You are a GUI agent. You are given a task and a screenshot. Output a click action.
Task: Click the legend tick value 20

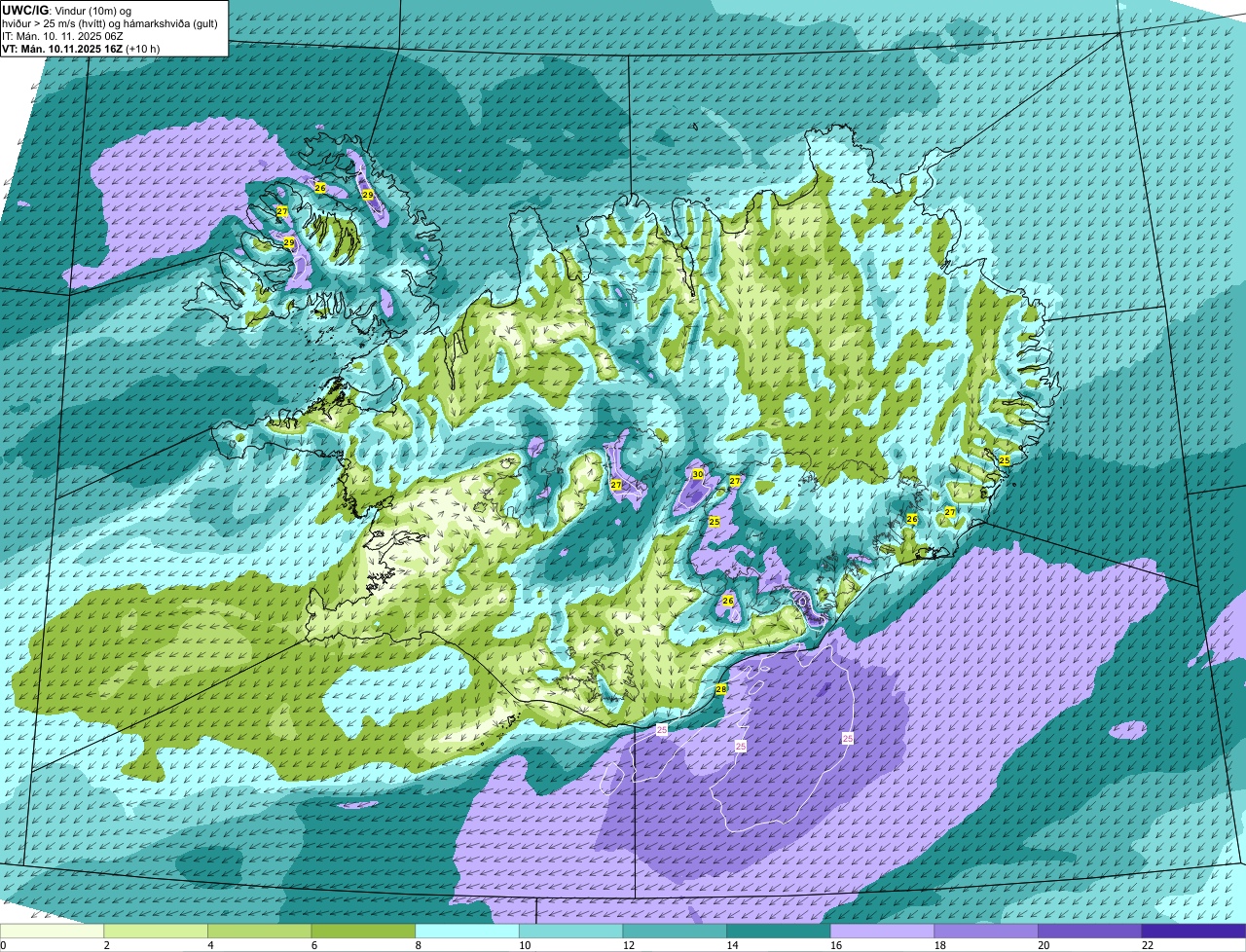1044,945
